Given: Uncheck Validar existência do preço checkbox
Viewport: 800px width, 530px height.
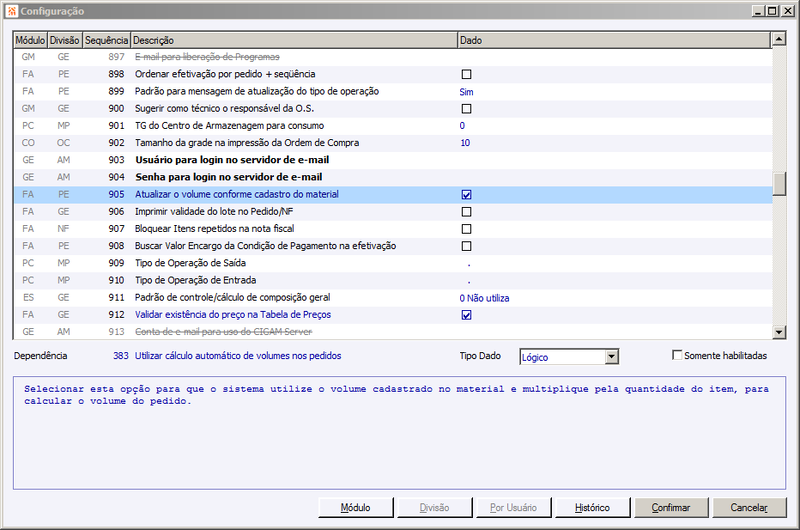Looking at the screenshot, I should (466, 315).
